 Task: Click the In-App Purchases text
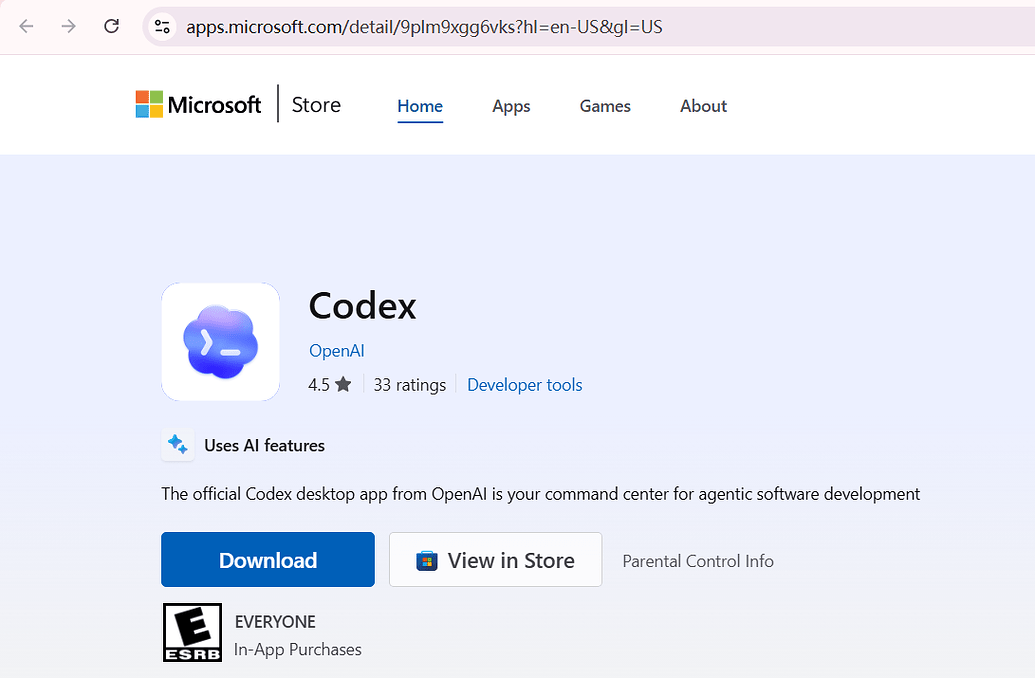(x=298, y=650)
